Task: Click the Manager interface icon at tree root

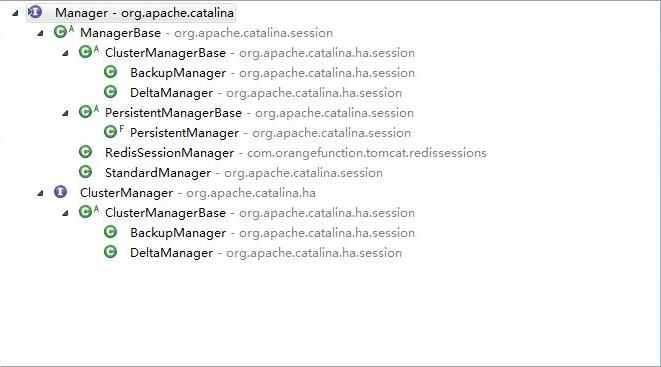Action: pos(35,12)
